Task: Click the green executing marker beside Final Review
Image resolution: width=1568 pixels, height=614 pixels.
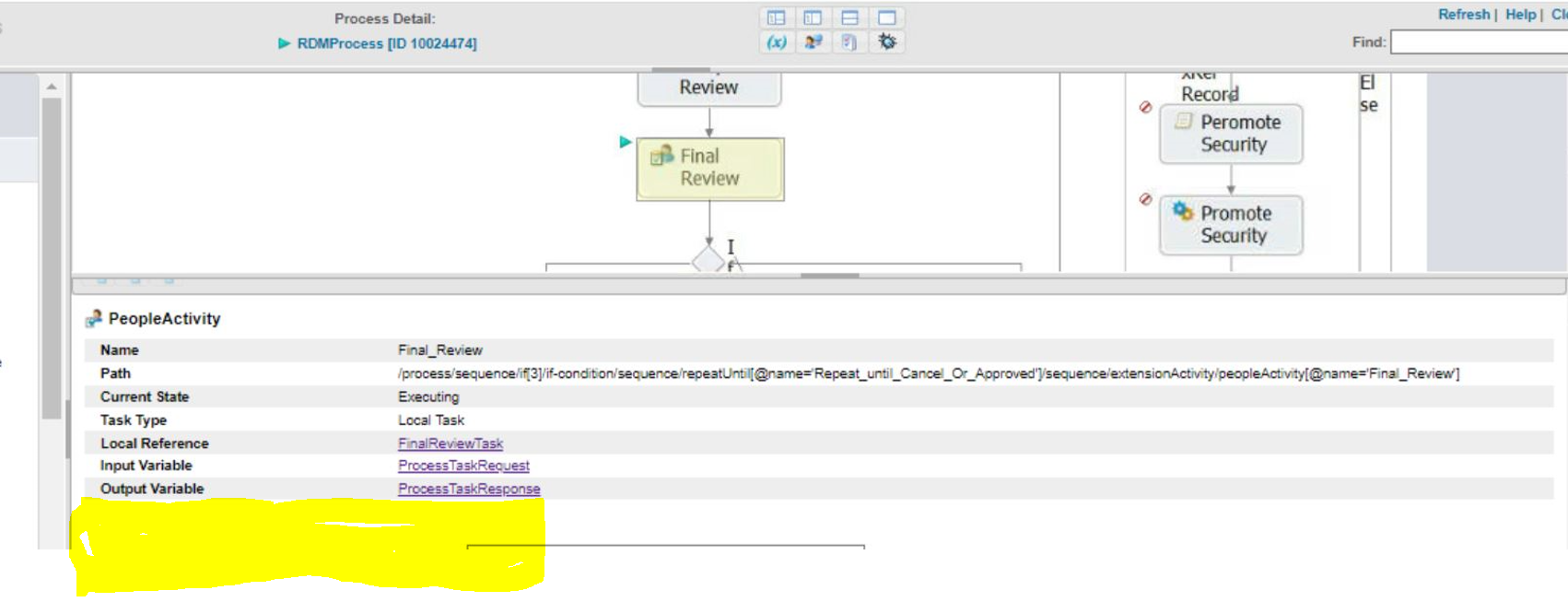Action: click(x=626, y=142)
